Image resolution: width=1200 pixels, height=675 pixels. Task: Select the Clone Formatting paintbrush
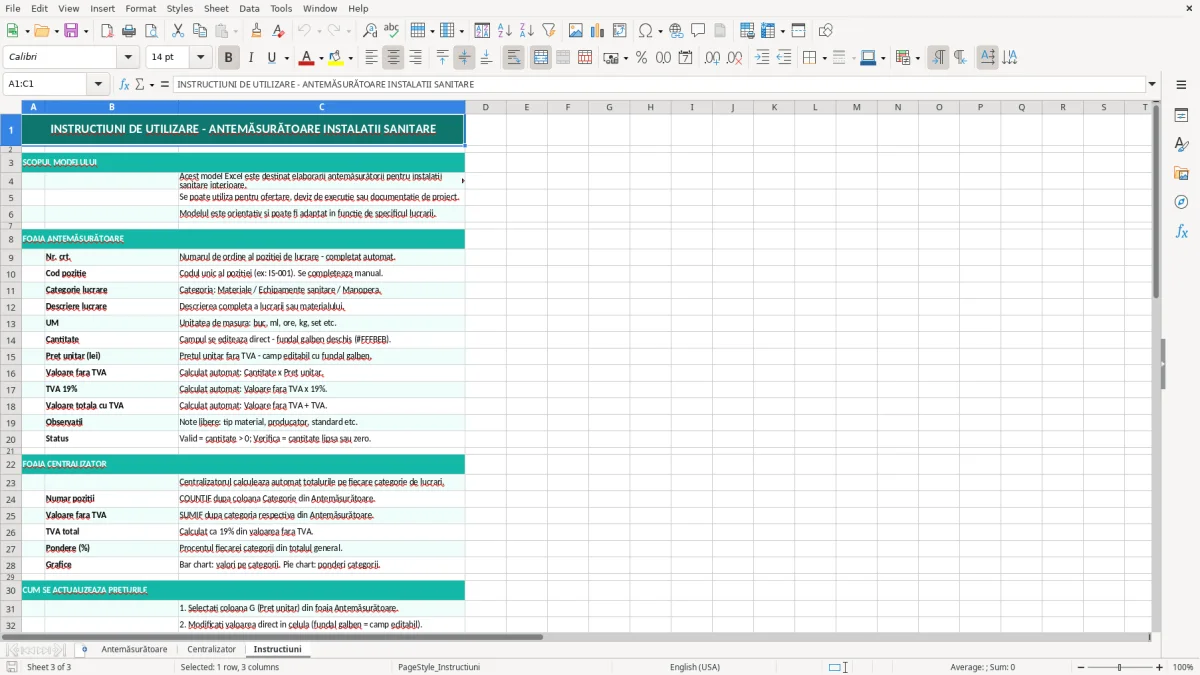(x=257, y=31)
